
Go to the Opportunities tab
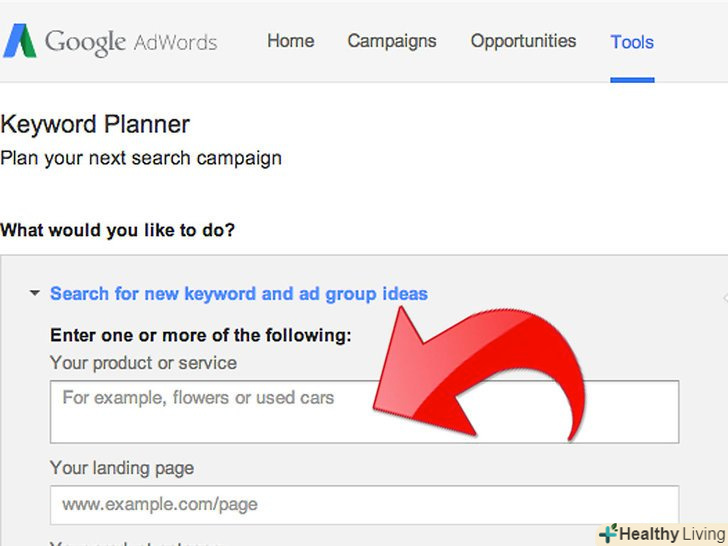(x=523, y=41)
